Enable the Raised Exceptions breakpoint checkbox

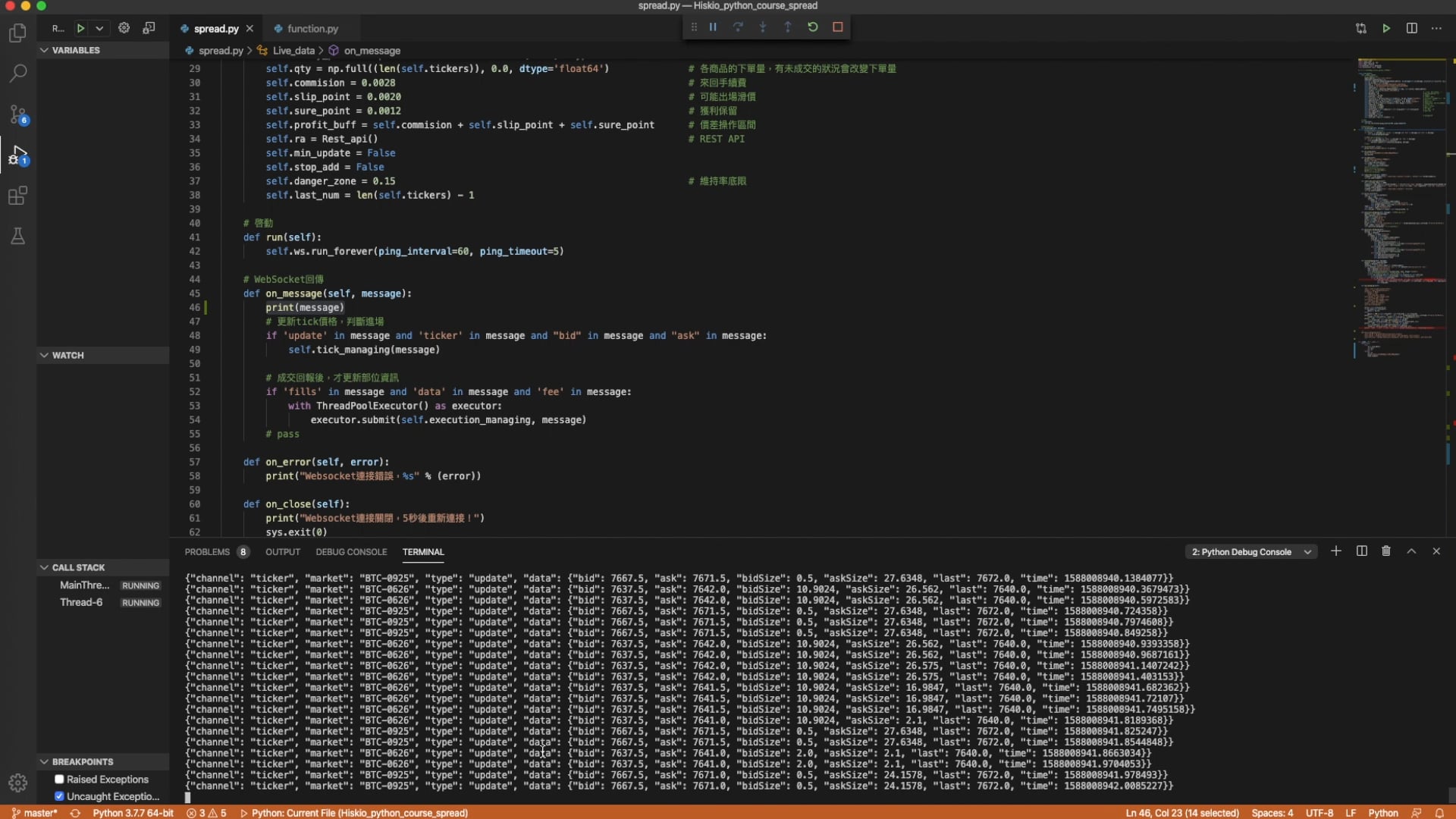(59, 779)
